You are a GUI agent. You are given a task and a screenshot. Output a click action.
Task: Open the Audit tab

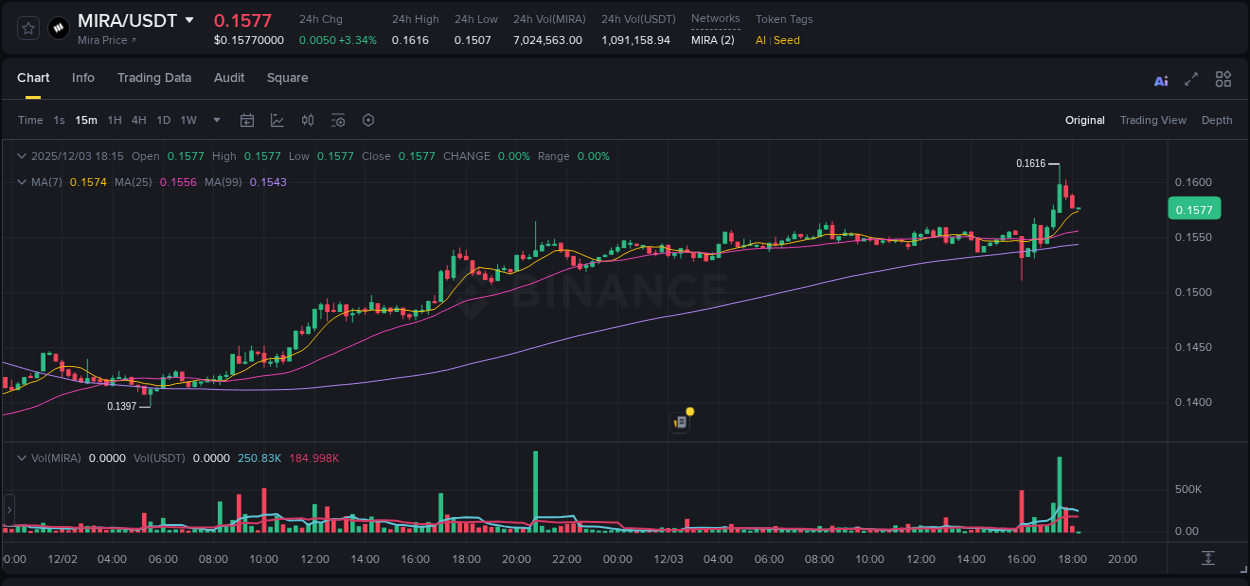[x=229, y=78]
